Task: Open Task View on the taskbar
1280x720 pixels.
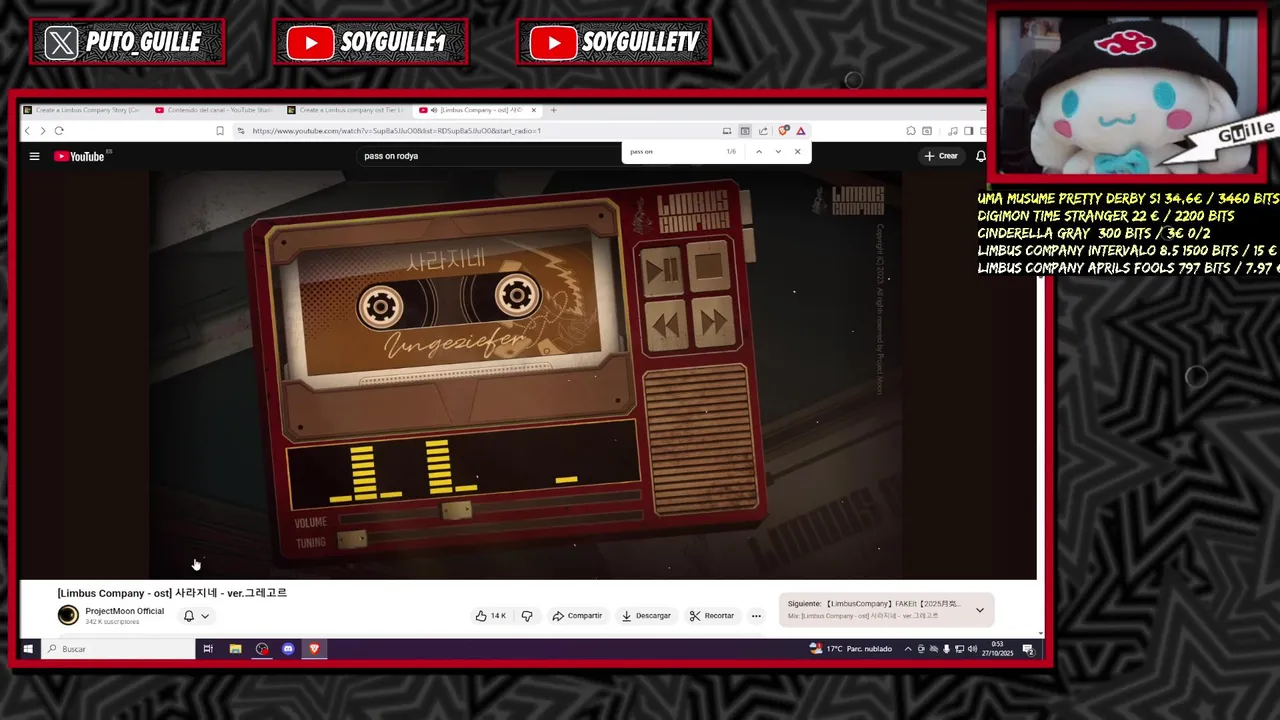Action: coord(208,649)
